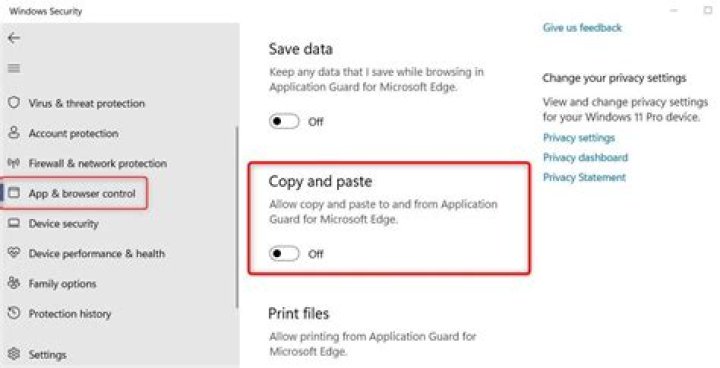Toggle the Save data switch
This screenshot has height=368, width=720.
click(284, 121)
